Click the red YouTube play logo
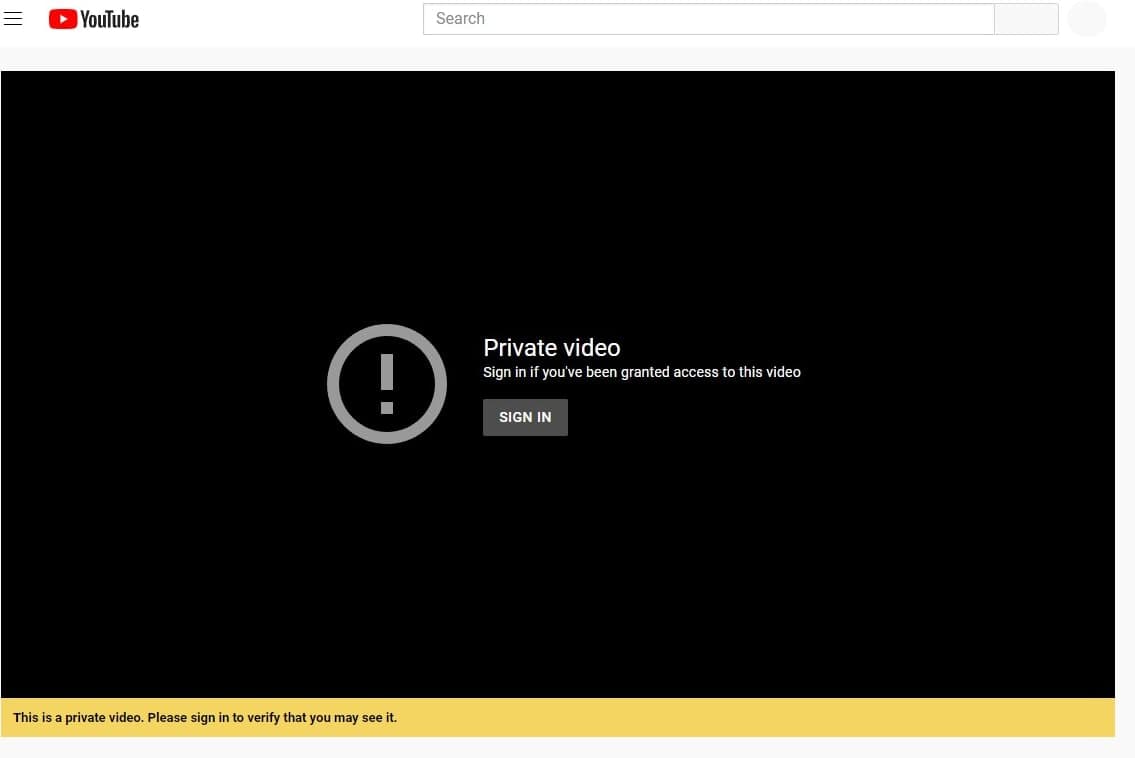This screenshot has width=1135, height=758. coord(62,19)
